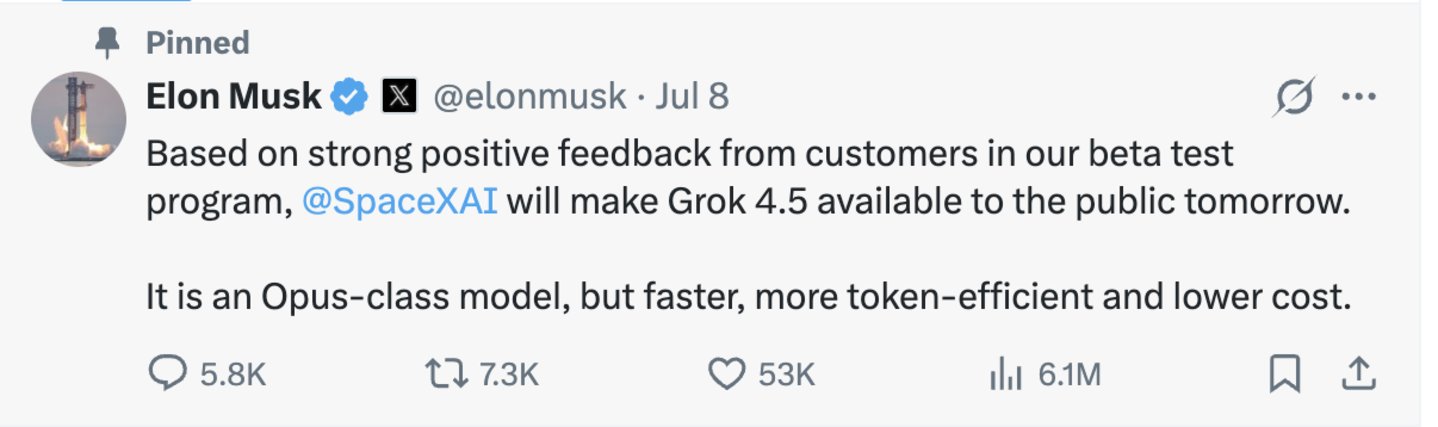Visit the @elonmusk handle link

pos(530,97)
